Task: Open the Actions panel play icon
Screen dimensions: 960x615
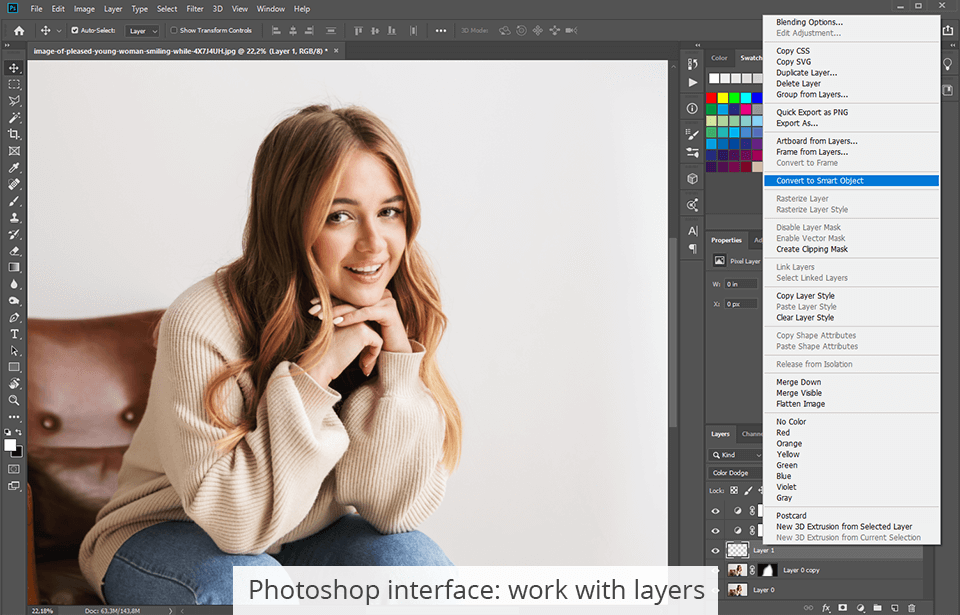Action: coord(692,82)
